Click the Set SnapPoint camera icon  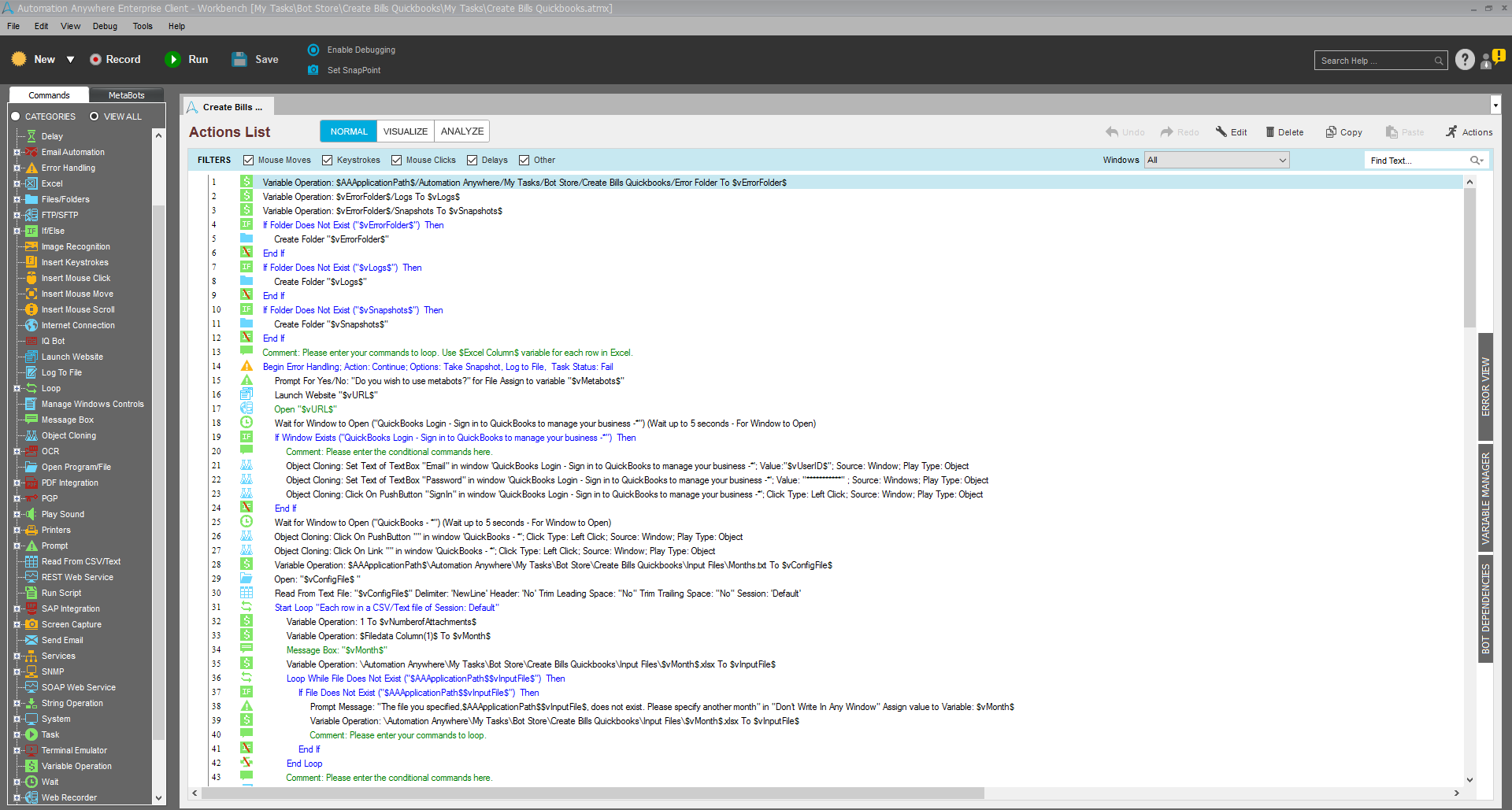313,70
